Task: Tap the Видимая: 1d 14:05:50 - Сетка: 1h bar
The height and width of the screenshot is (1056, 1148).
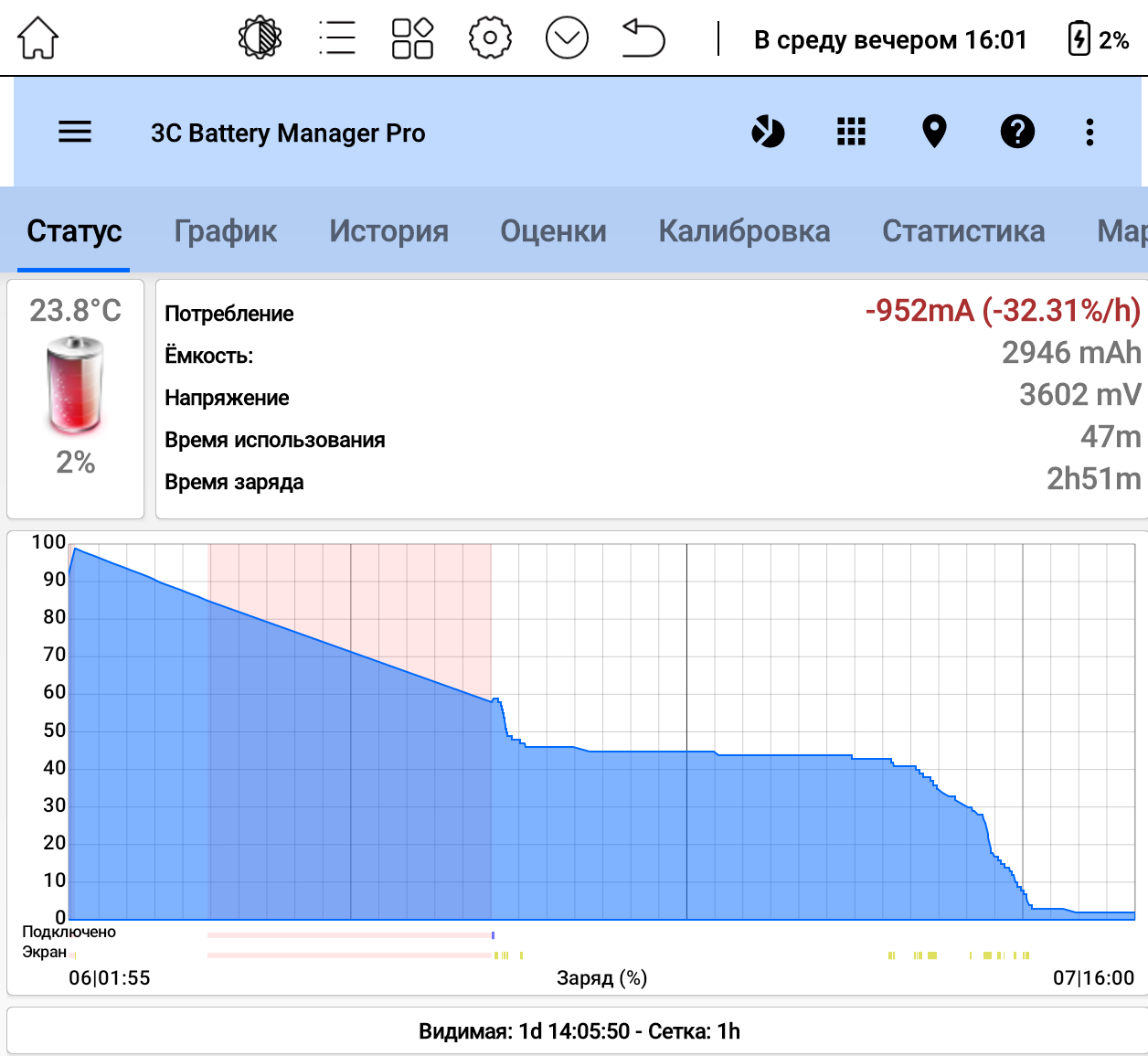Action: (578, 1031)
